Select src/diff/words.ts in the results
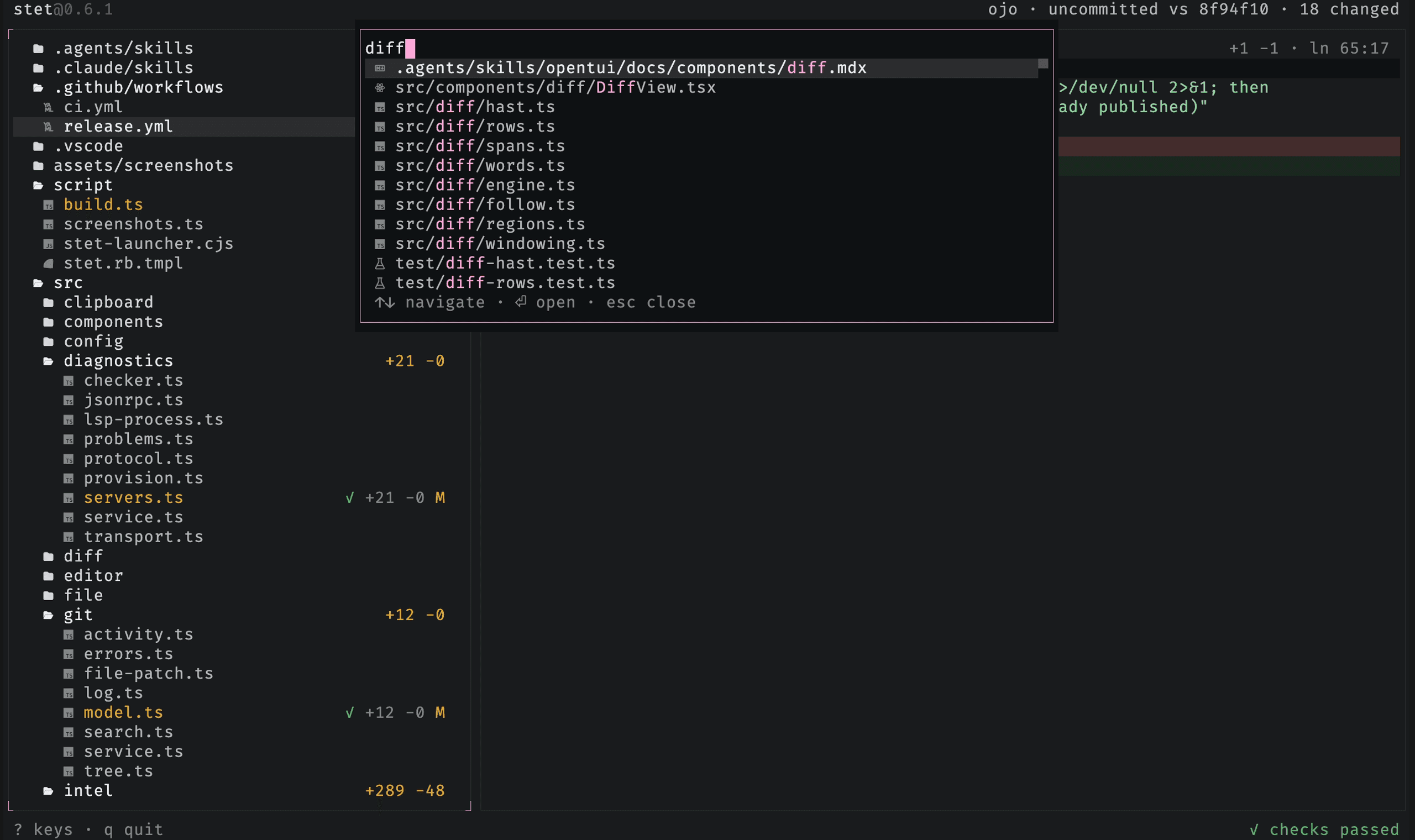 [x=701, y=166]
